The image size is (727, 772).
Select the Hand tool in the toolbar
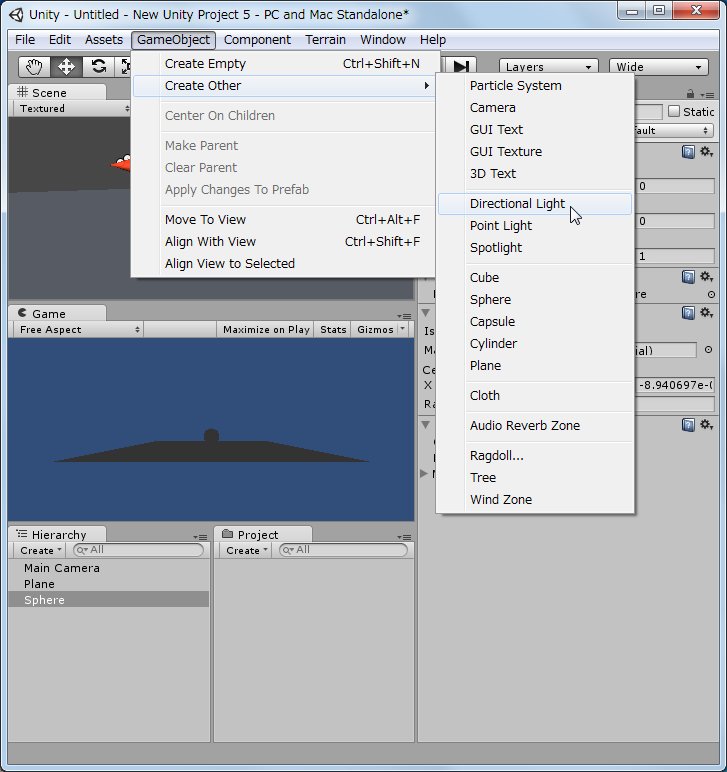(x=35, y=67)
